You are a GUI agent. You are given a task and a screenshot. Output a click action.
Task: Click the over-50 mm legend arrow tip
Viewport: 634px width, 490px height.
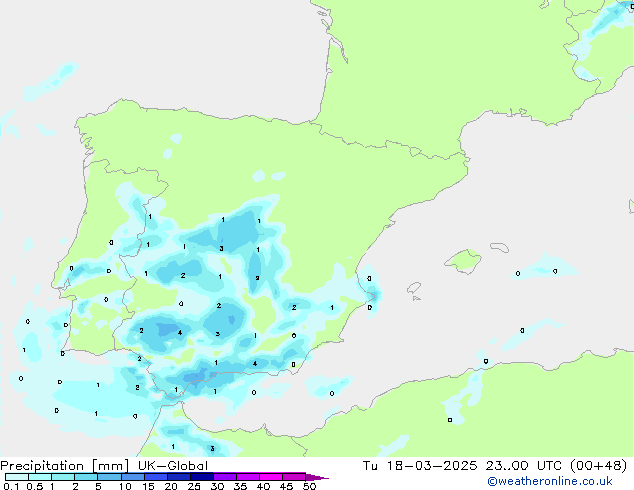[317, 477]
